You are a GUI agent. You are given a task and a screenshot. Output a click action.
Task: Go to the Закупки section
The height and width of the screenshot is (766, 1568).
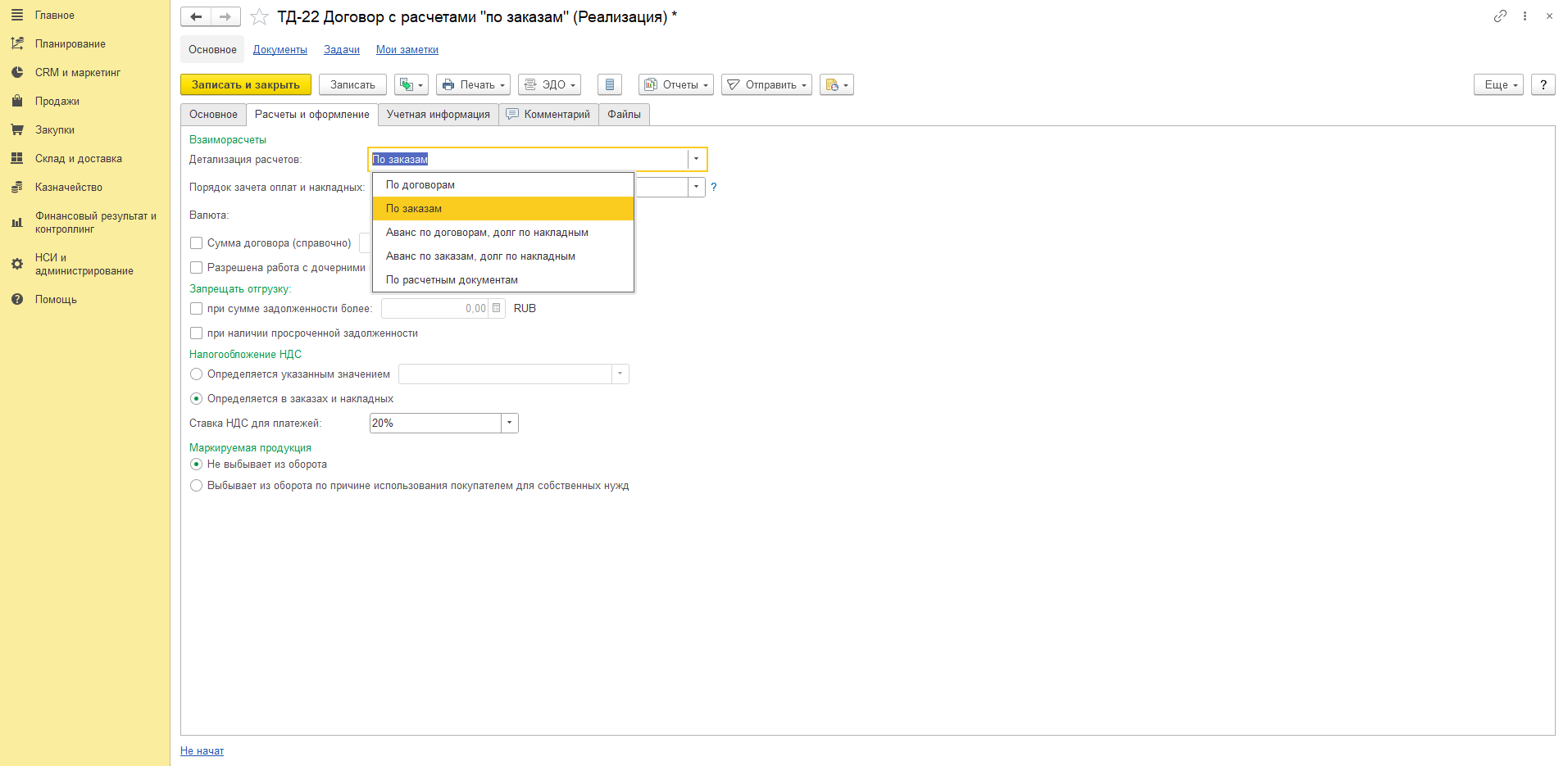point(55,129)
